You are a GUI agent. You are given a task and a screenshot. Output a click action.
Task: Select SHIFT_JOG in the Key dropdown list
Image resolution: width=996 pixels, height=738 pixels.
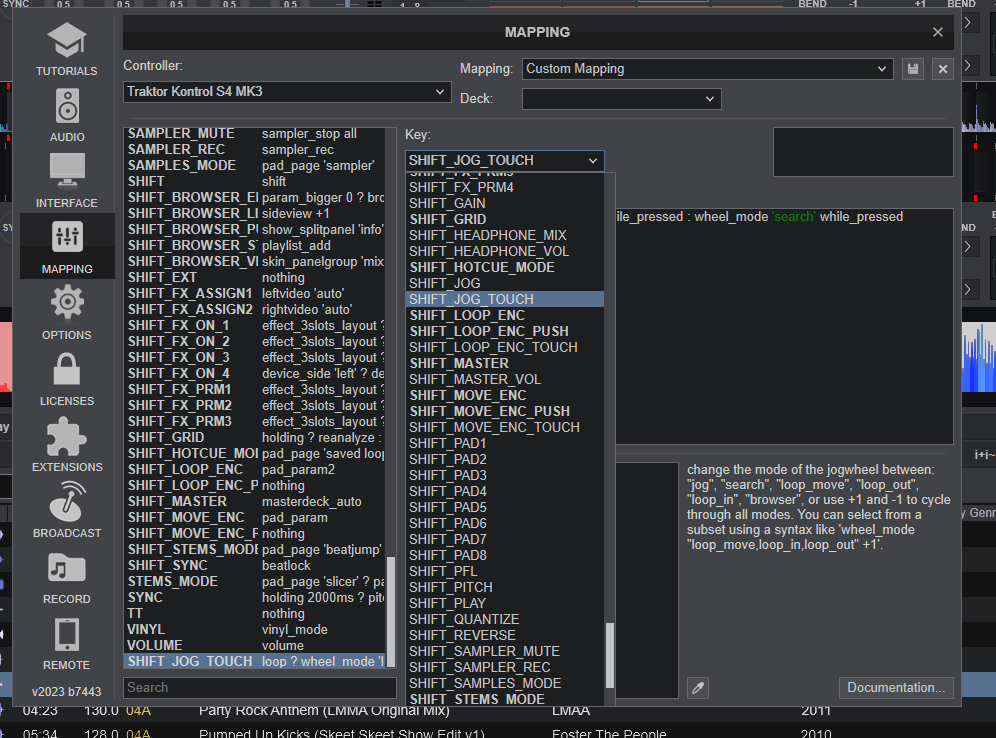(x=504, y=283)
